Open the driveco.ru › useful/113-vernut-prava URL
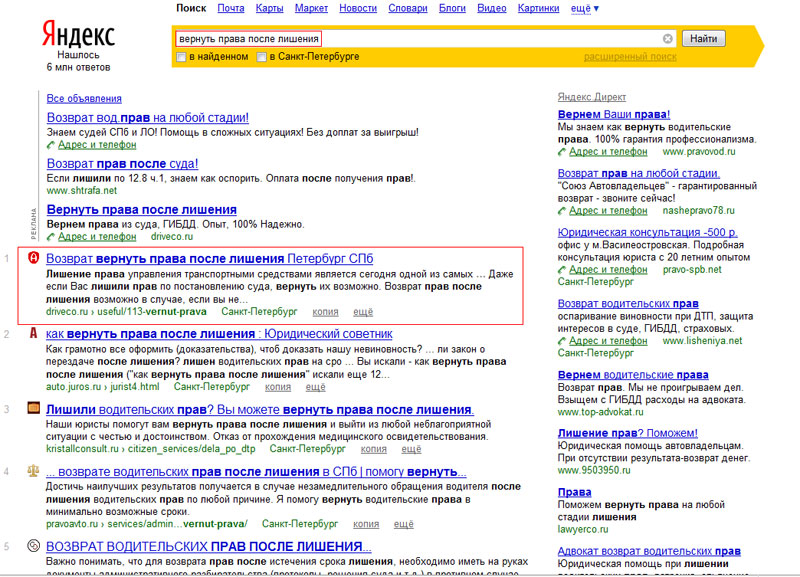The image size is (800, 577). pyautogui.click(x=127, y=312)
